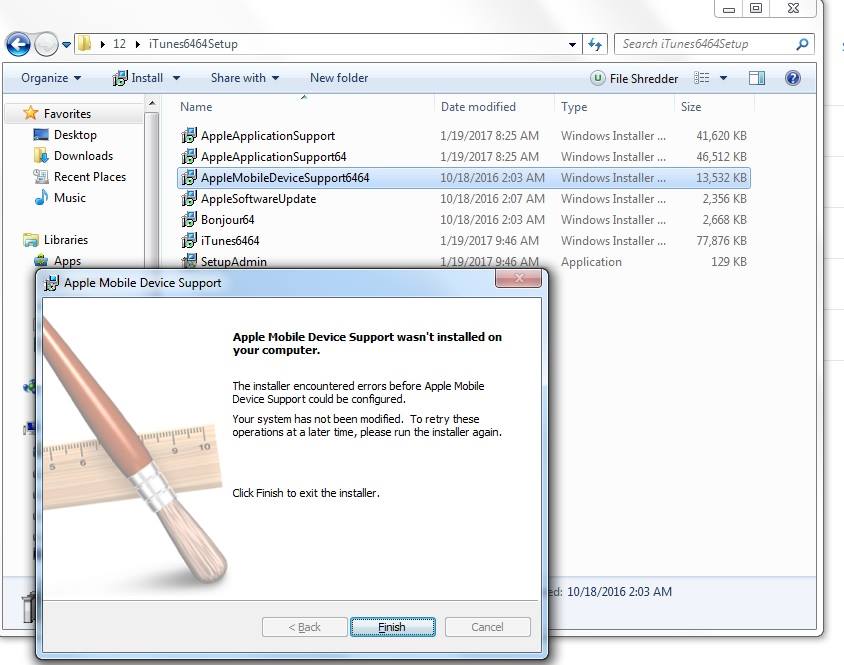Screen dimensions: 844x665
Task: Click iTunes6464Setup breadcrumb segment
Action: (x=193, y=44)
